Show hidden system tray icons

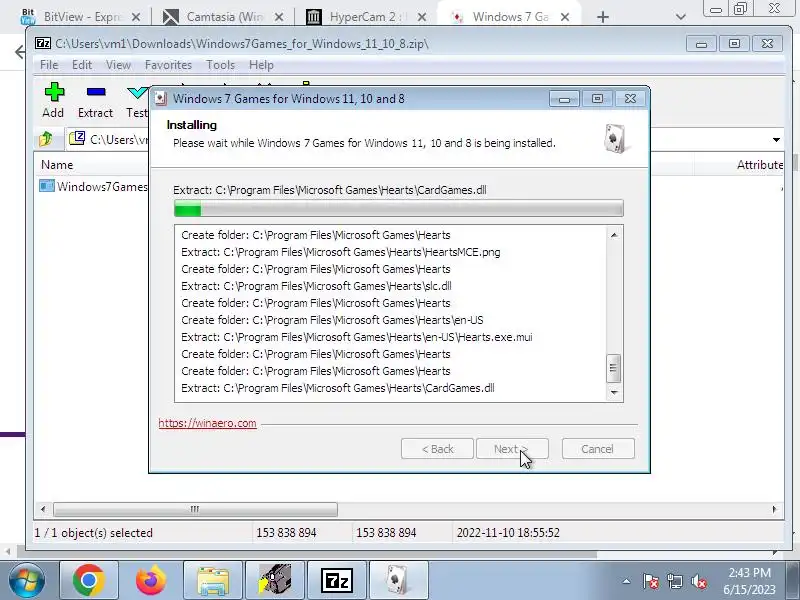[626, 581]
